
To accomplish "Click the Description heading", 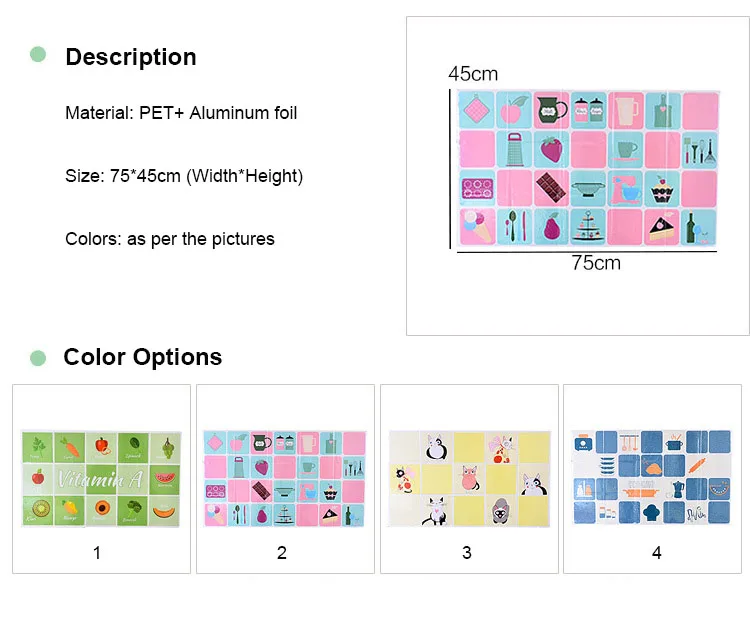I will 131,57.
